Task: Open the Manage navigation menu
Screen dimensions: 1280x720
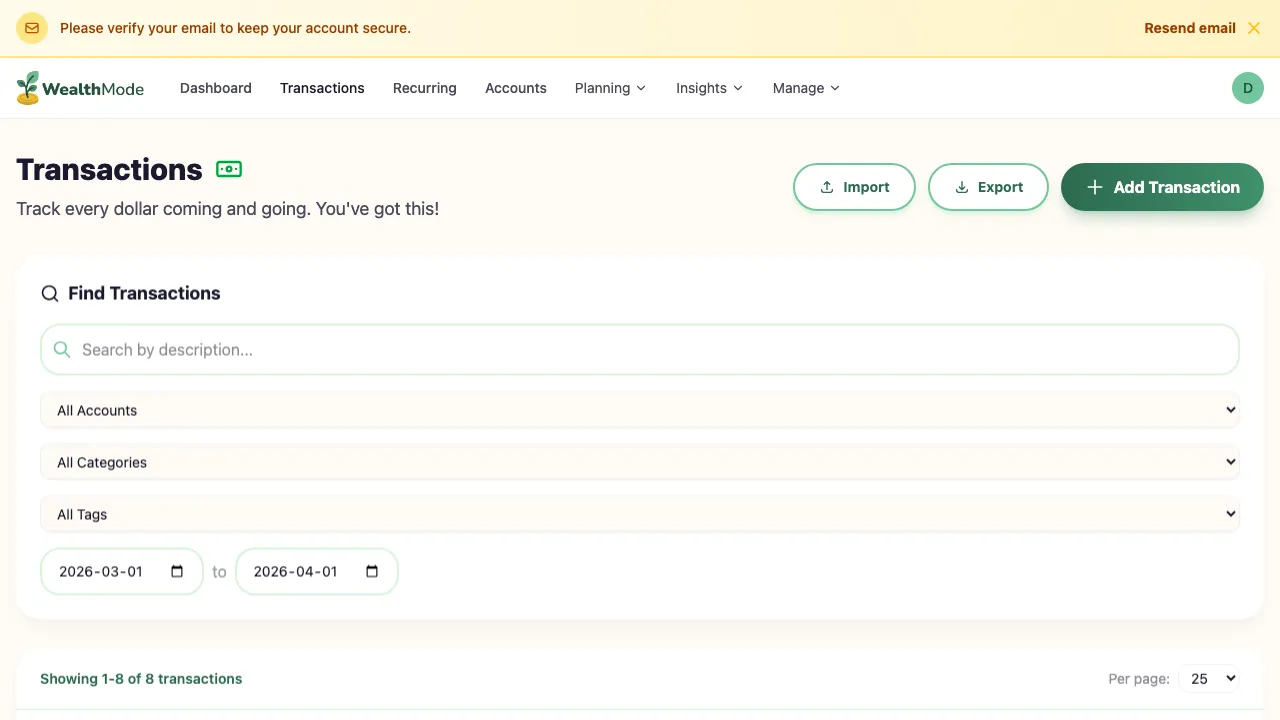Action: tap(806, 88)
